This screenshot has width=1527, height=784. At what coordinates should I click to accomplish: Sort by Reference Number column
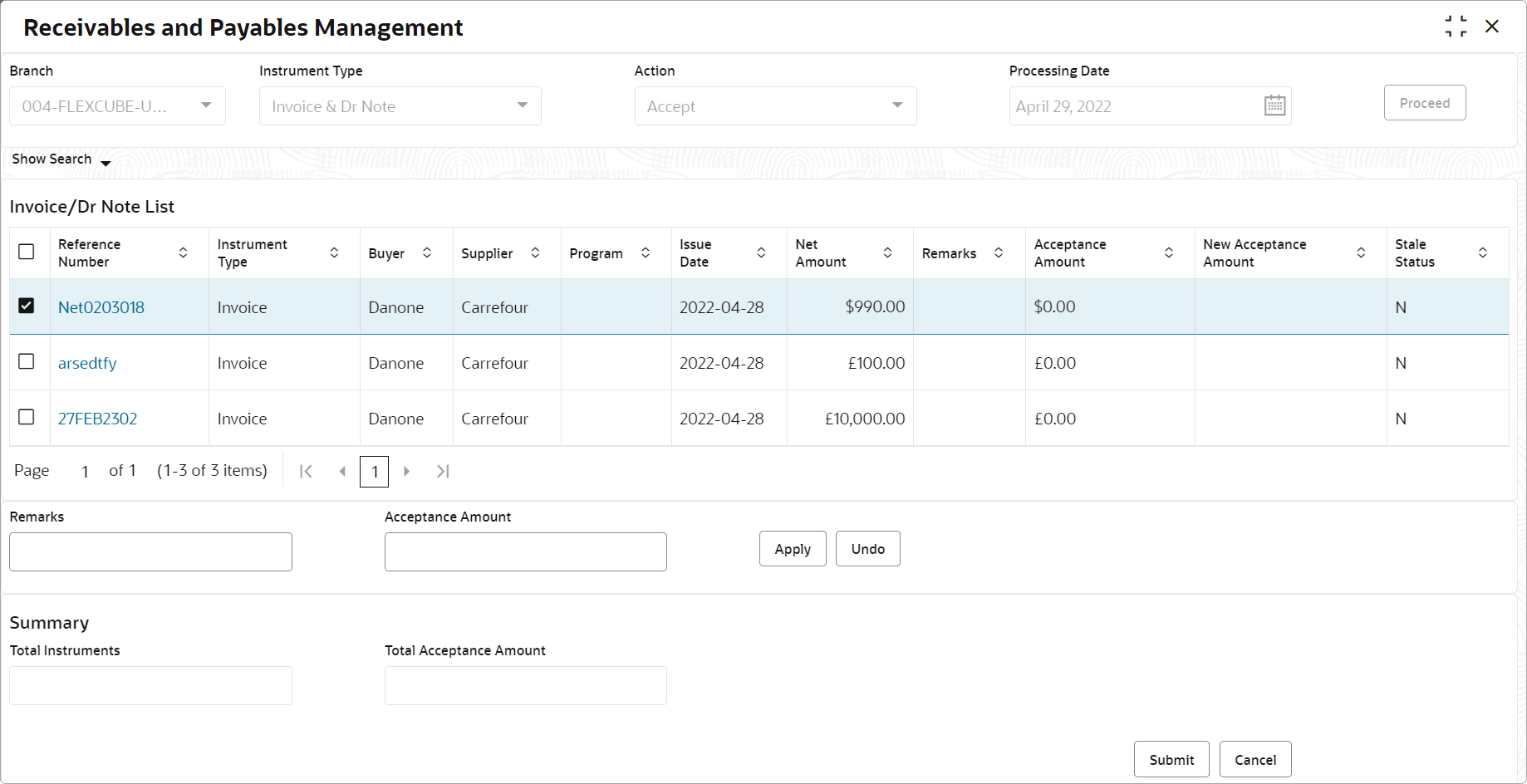183,252
